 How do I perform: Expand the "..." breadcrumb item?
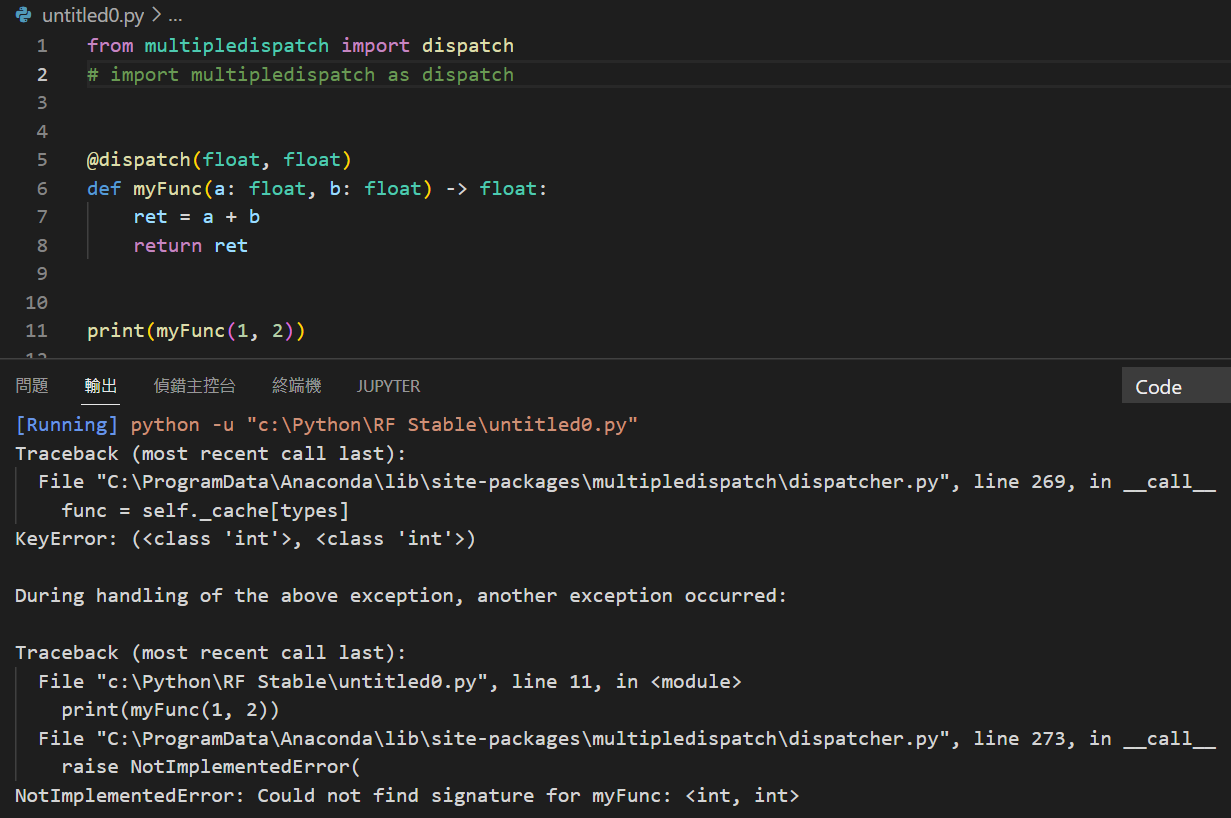pyautogui.click(x=175, y=16)
